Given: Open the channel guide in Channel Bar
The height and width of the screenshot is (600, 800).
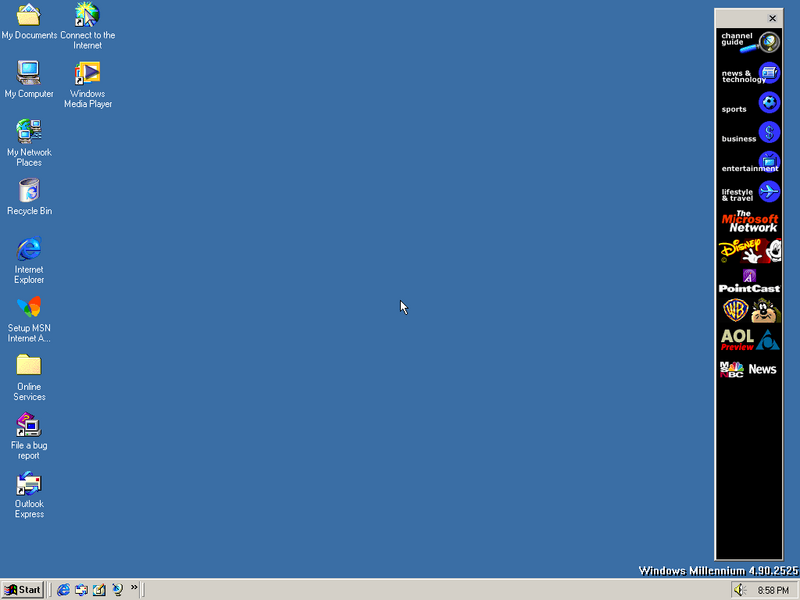Looking at the screenshot, I should pyautogui.click(x=749, y=42).
